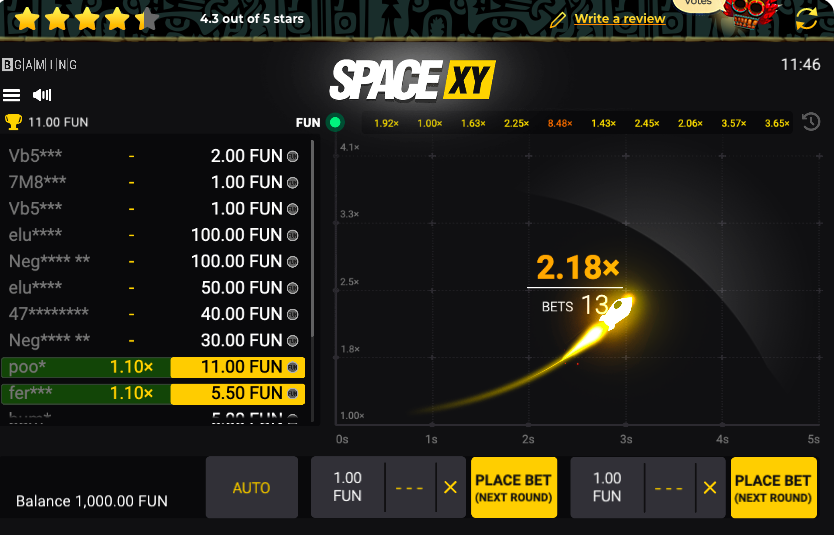Click the refresh arrows icon
The image size is (836, 535).
click(x=806, y=20)
